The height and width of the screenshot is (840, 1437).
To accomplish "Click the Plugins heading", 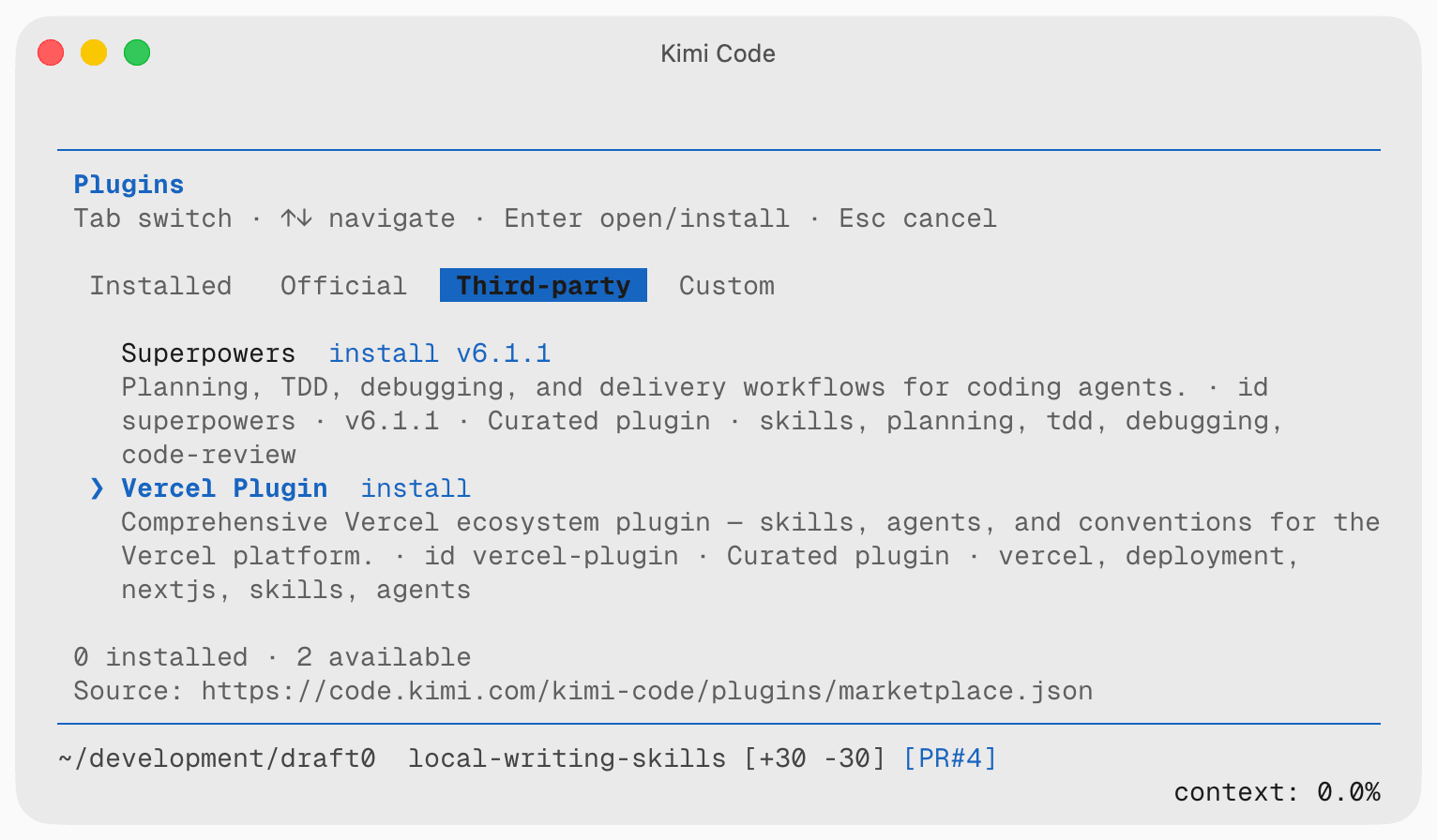I will 129,185.
